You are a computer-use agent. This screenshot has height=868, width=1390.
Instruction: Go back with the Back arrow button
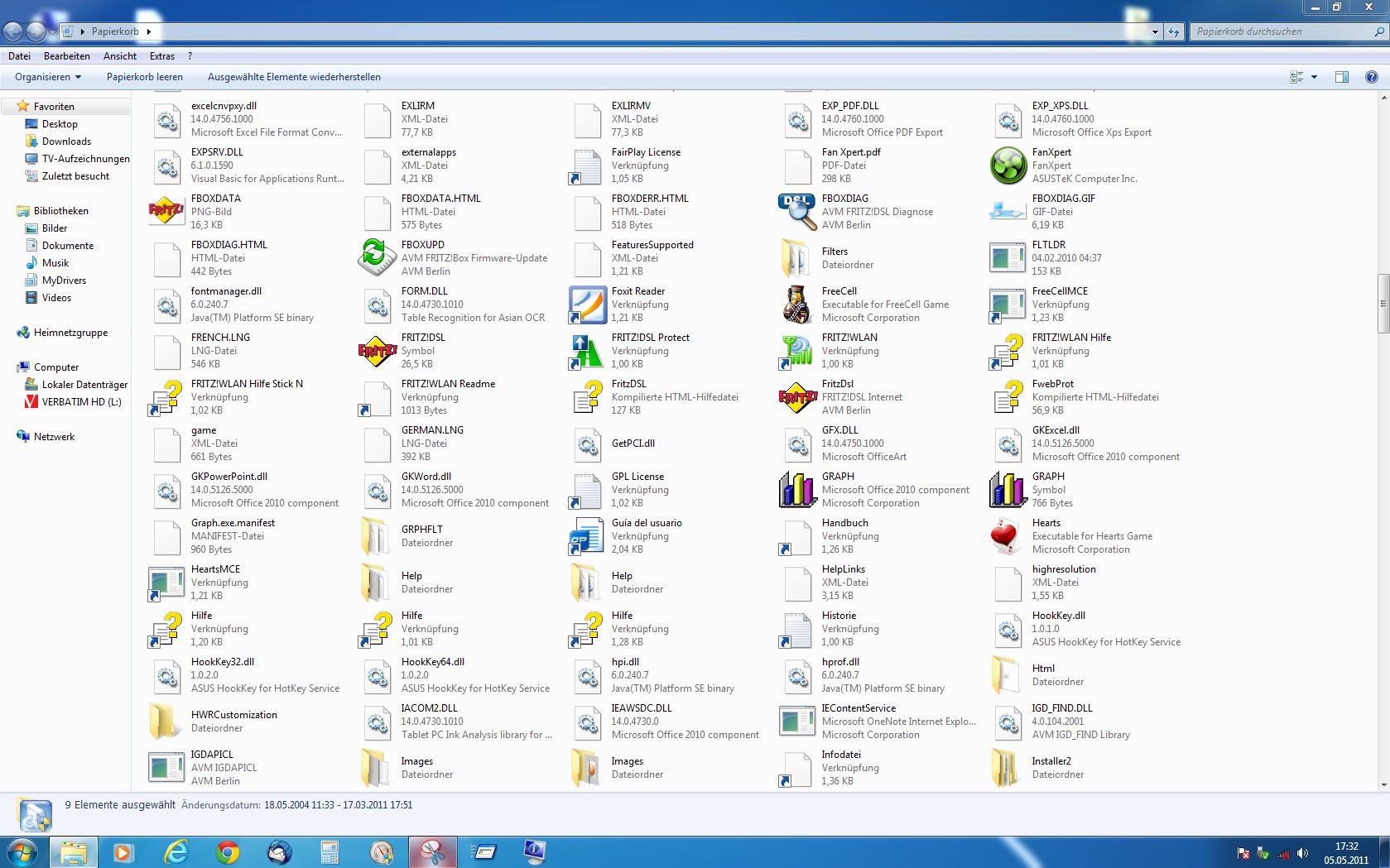coord(13,31)
